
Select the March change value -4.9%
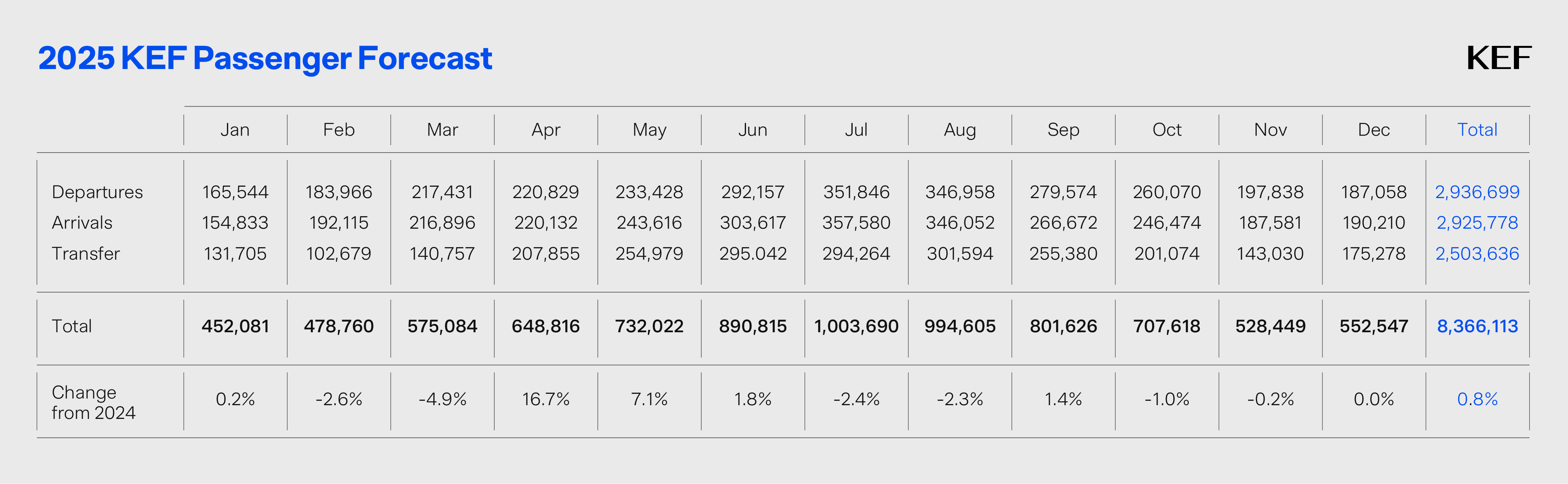point(442,399)
